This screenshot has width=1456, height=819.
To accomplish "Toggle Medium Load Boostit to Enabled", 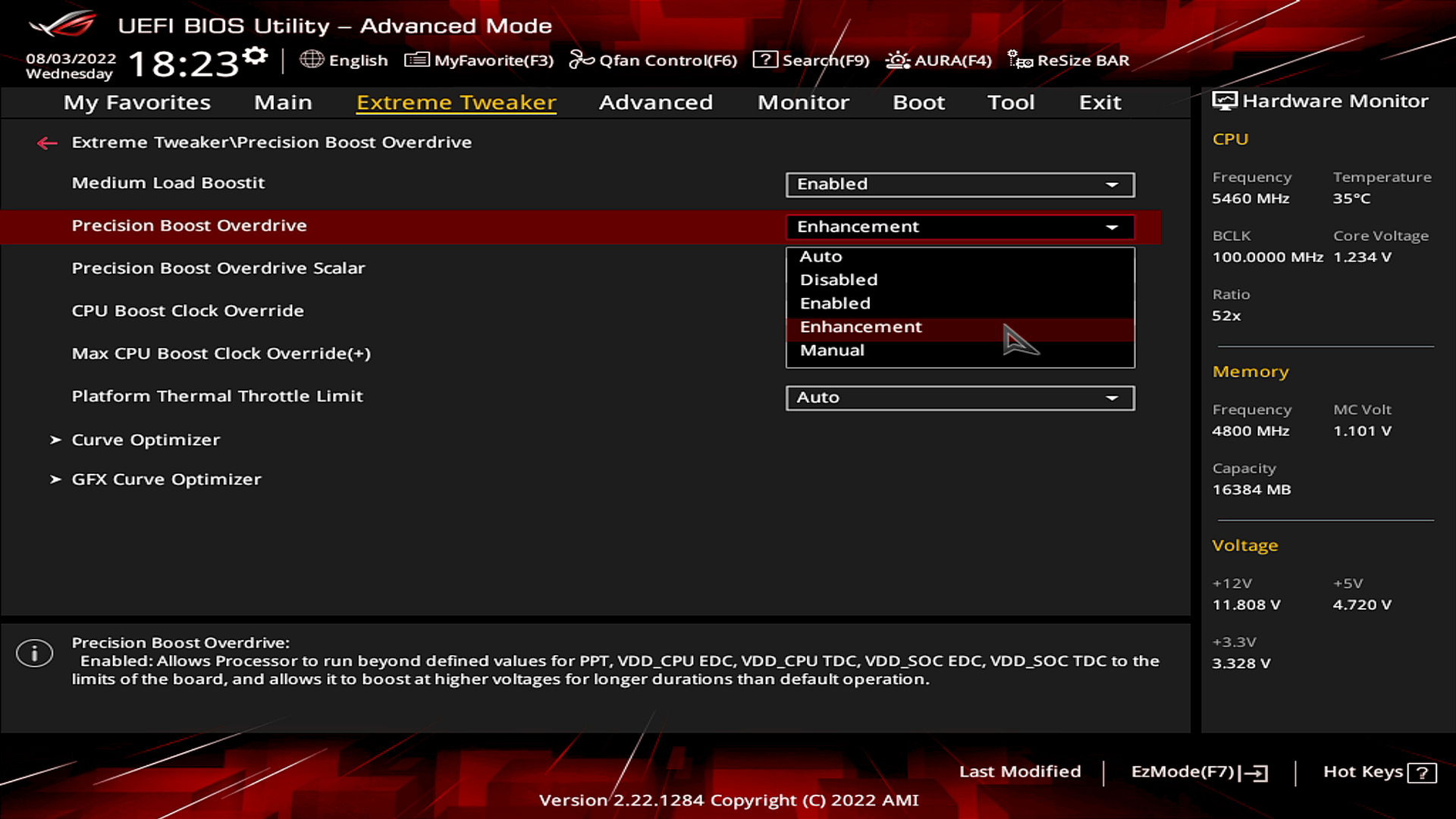I will click(x=960, y=183).
